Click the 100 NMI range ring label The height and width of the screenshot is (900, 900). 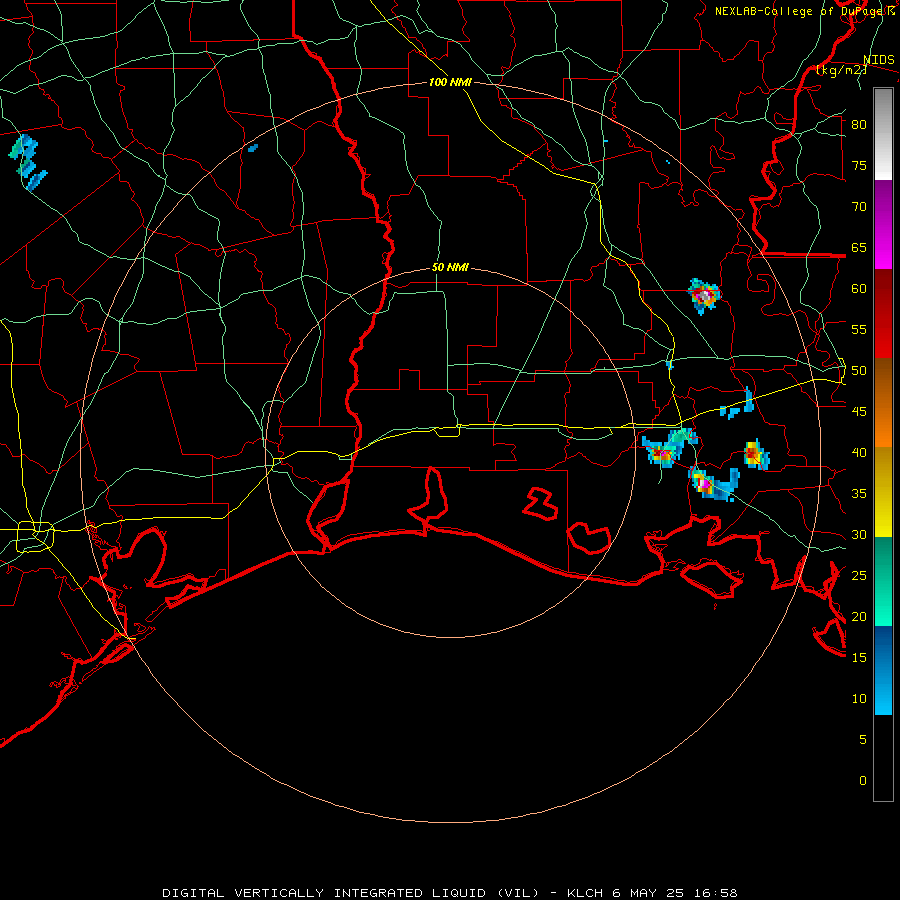click(450, 82)
